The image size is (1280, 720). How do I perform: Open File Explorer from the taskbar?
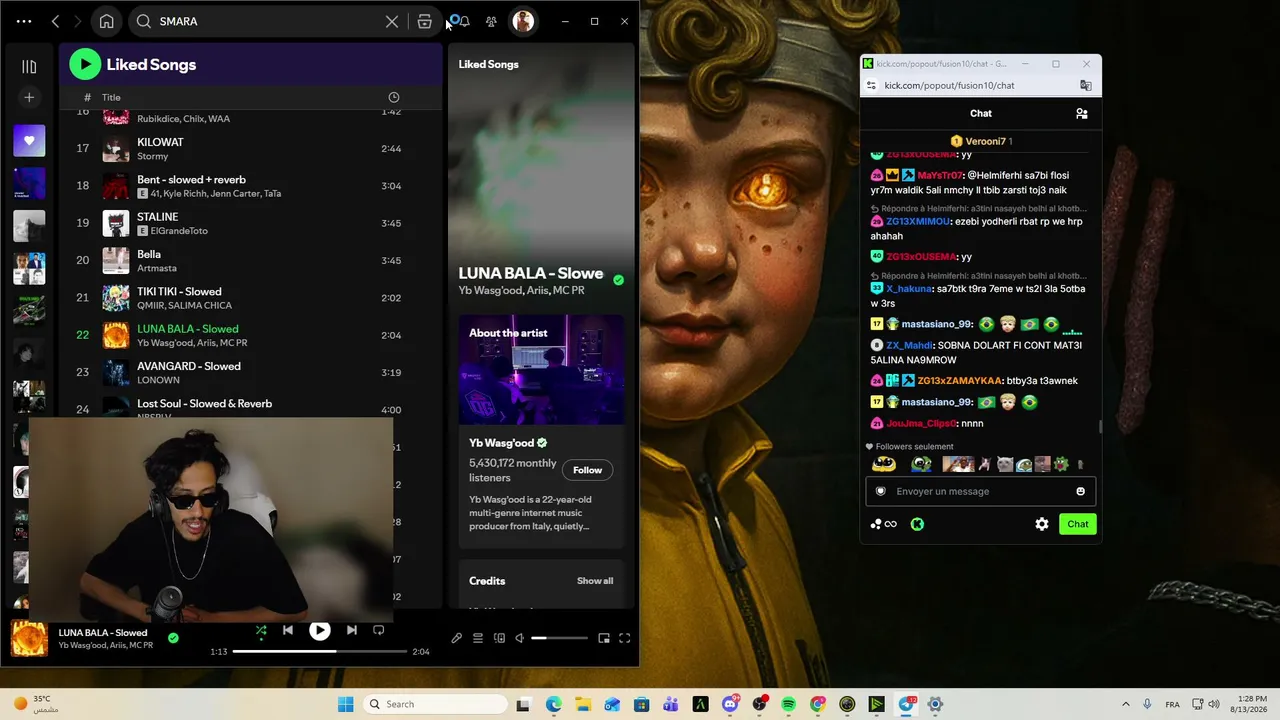tap(583, 704)
